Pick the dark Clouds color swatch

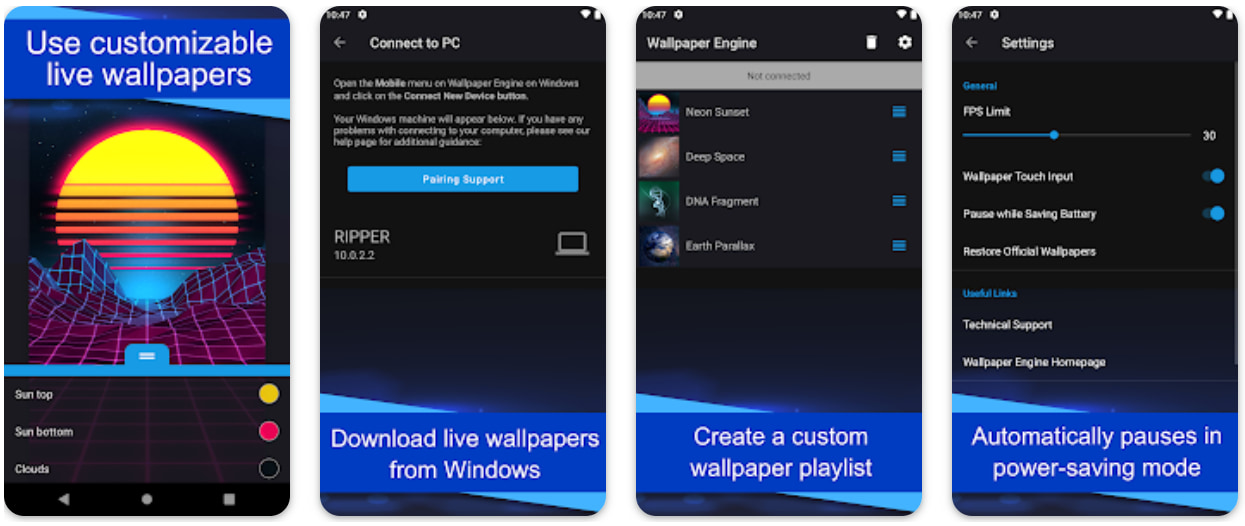tap(269, 468)
